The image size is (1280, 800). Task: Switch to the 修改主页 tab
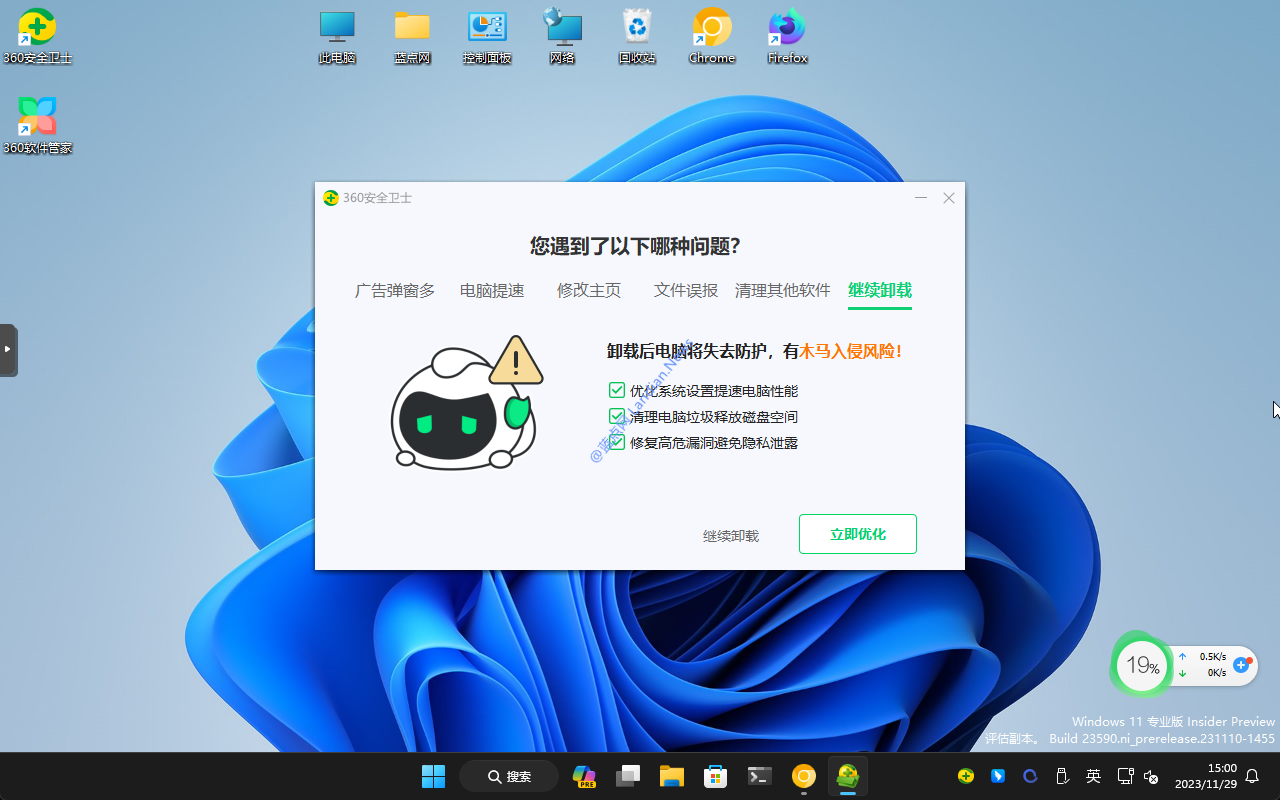tap(589, 290)
